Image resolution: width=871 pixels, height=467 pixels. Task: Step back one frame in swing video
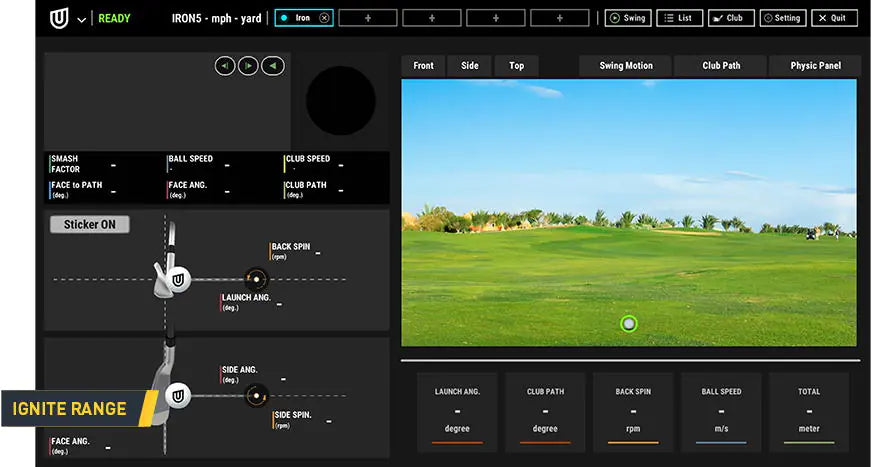click(225, 66)
